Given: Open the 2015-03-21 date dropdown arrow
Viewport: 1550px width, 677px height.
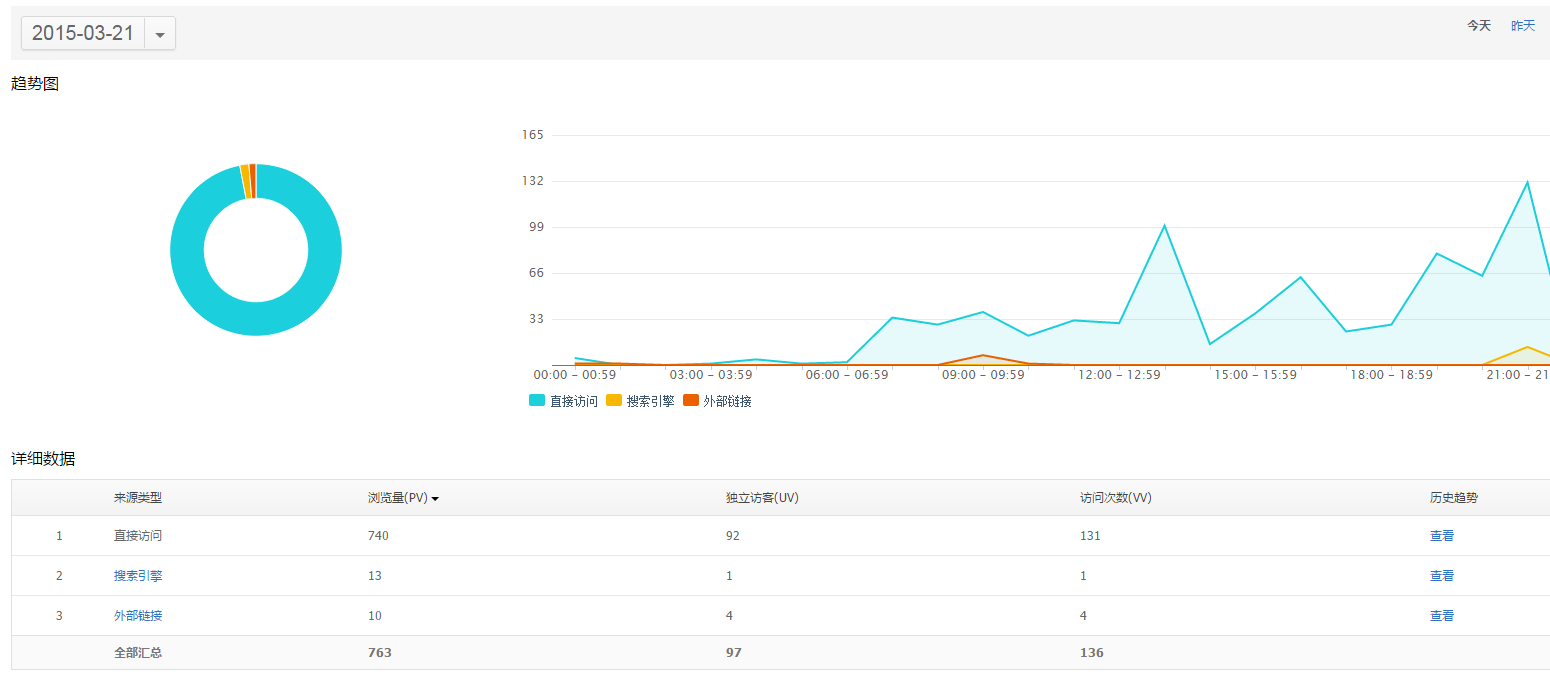Looking at the screenshot, I should coord(160,33).
